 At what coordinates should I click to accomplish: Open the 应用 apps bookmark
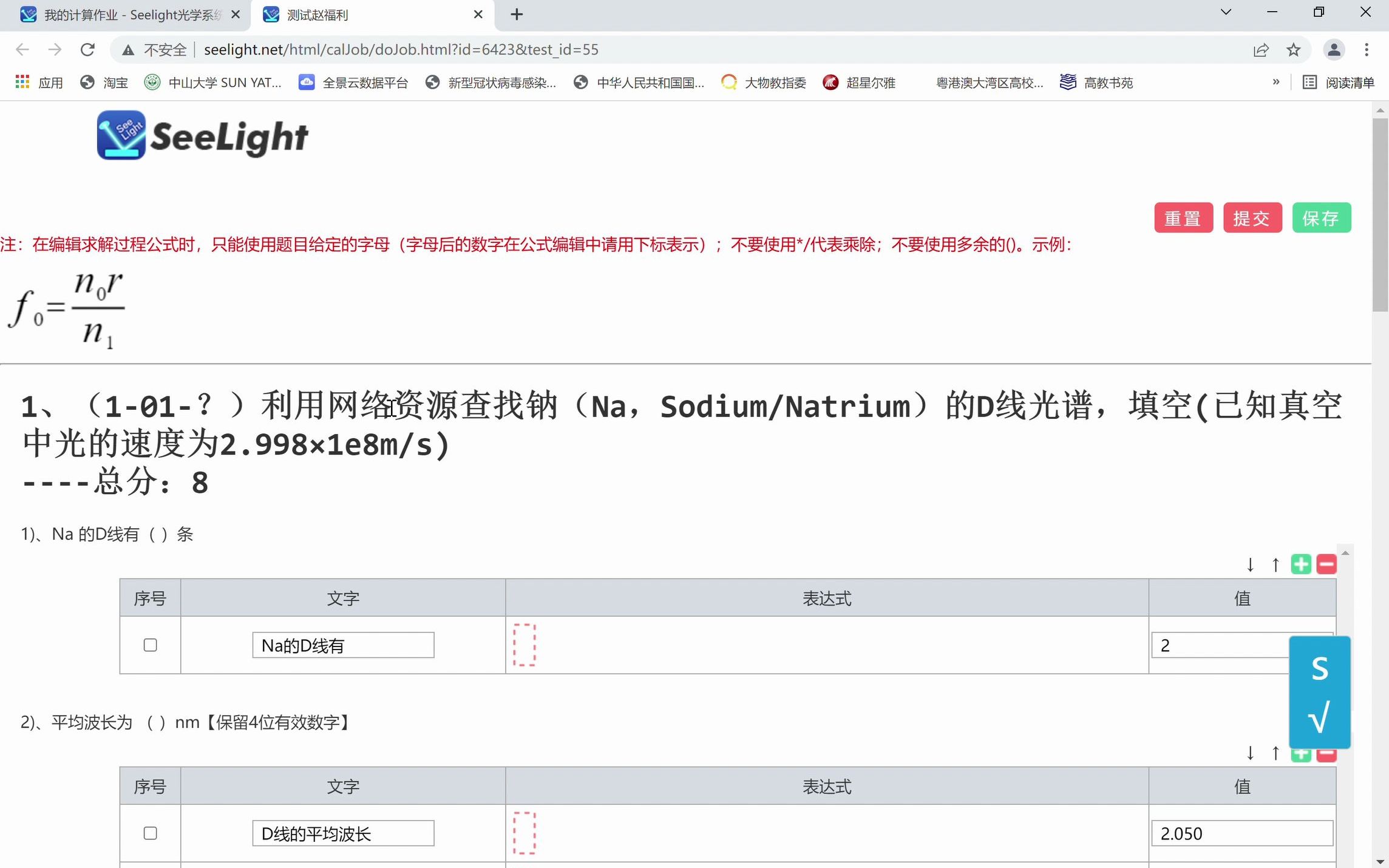[39, 83]
